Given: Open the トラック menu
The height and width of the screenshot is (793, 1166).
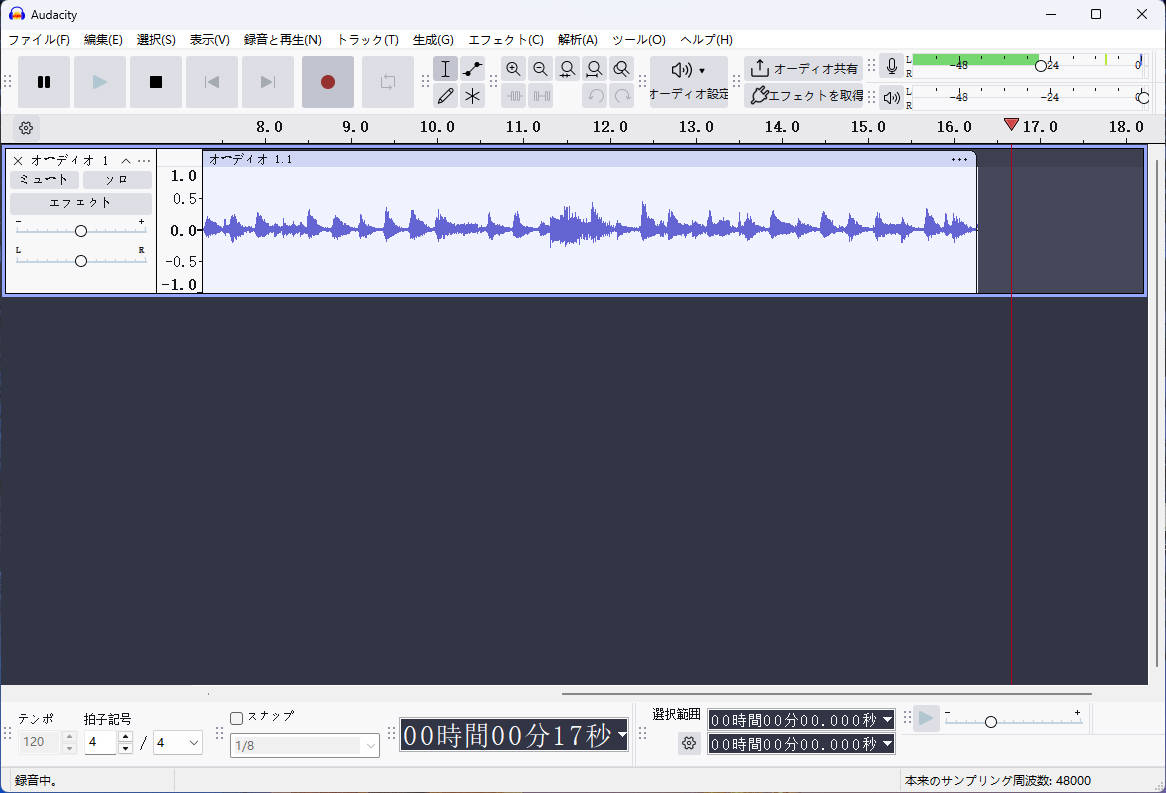Looking at the screenshot, I should tap(367, 40).
